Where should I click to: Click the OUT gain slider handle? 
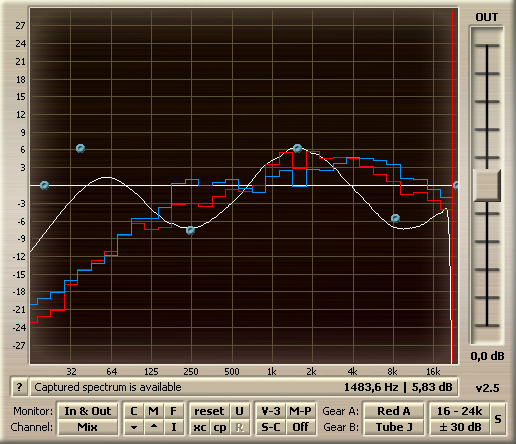coord(487,185)
